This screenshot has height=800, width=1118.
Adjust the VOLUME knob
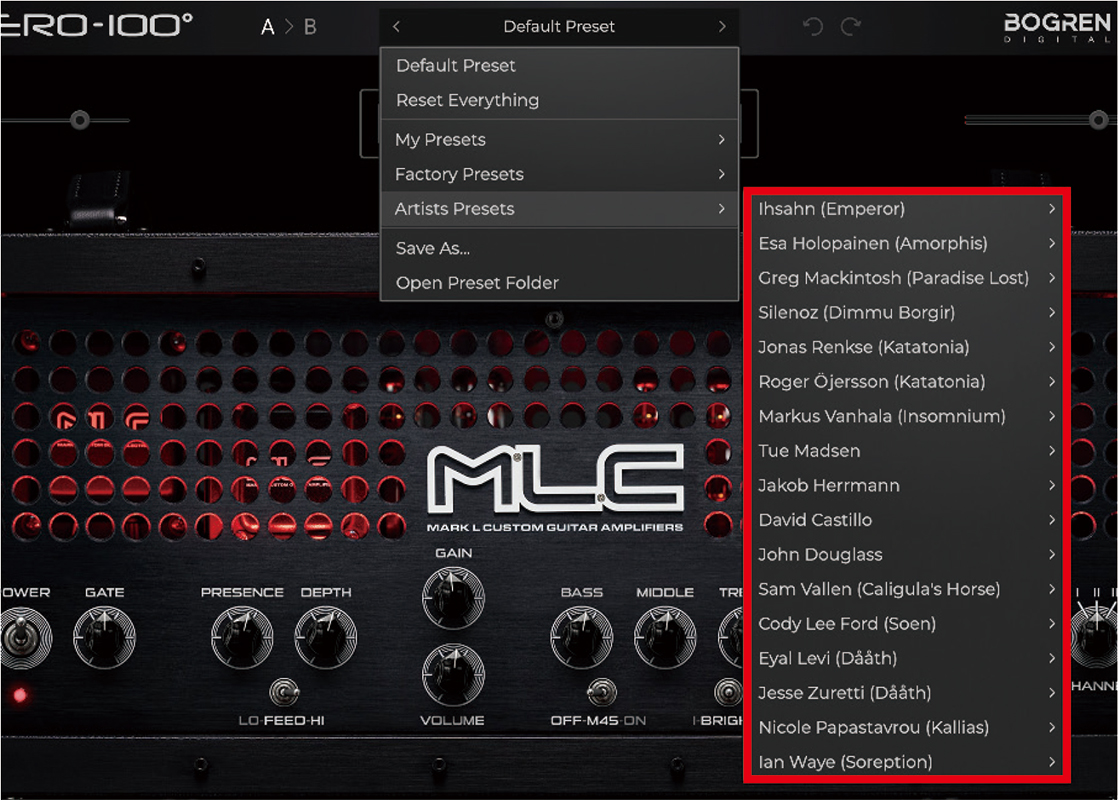pos(453,675)
